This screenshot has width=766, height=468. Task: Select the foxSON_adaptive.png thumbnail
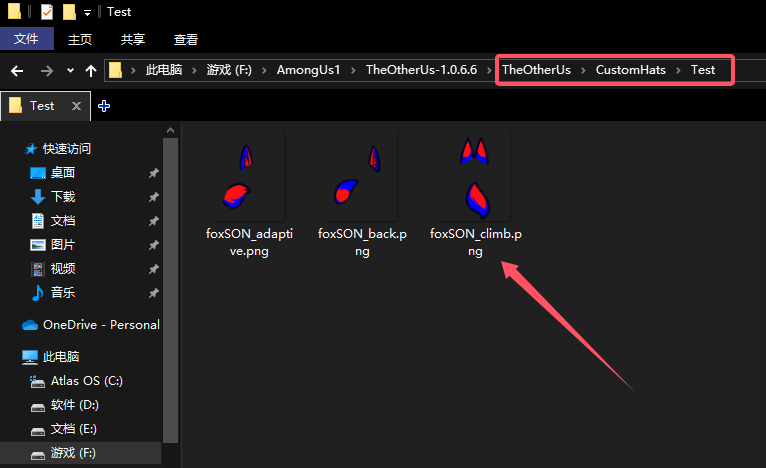pyautogui.click(x=249, y=177)
